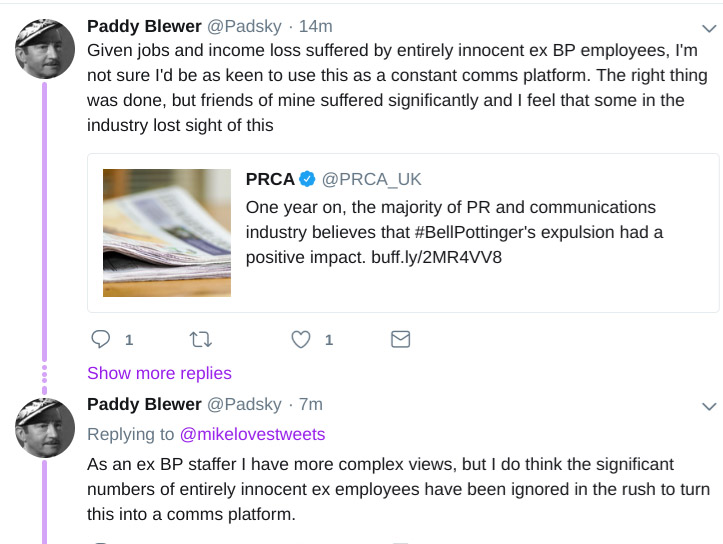This screenshot has height=544, width=723.
Task: Expand the second tweet's options chevron
Action: tap(709, 406)
